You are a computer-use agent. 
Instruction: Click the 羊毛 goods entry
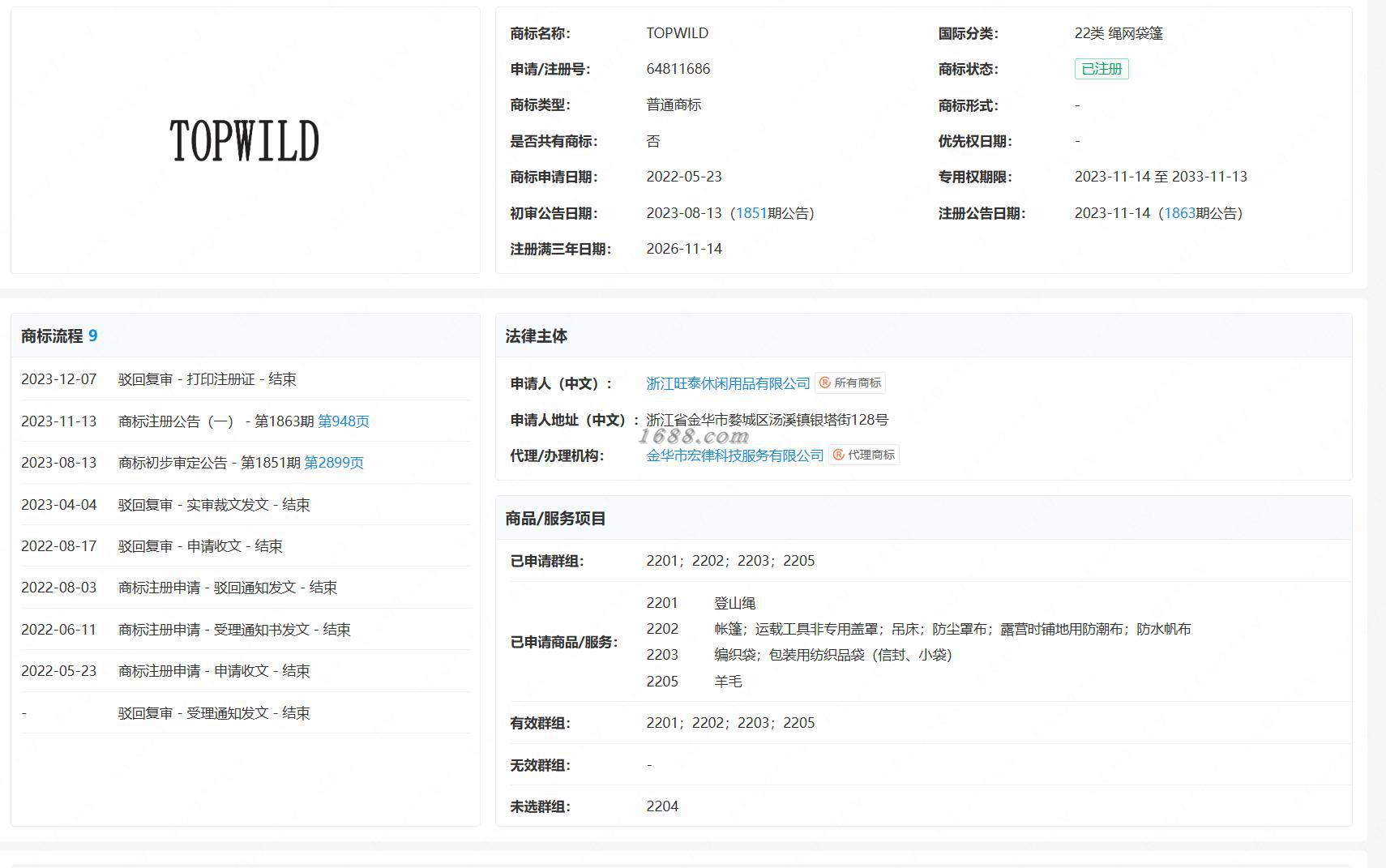coord(728,682)
